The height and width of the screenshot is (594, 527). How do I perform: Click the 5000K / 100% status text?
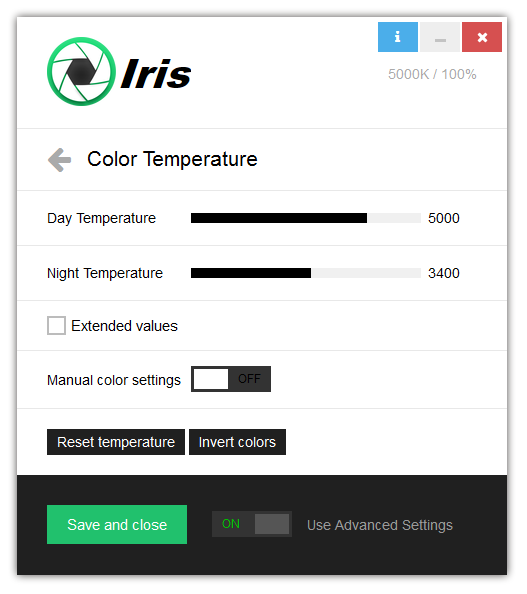click(x=432, y=74)
